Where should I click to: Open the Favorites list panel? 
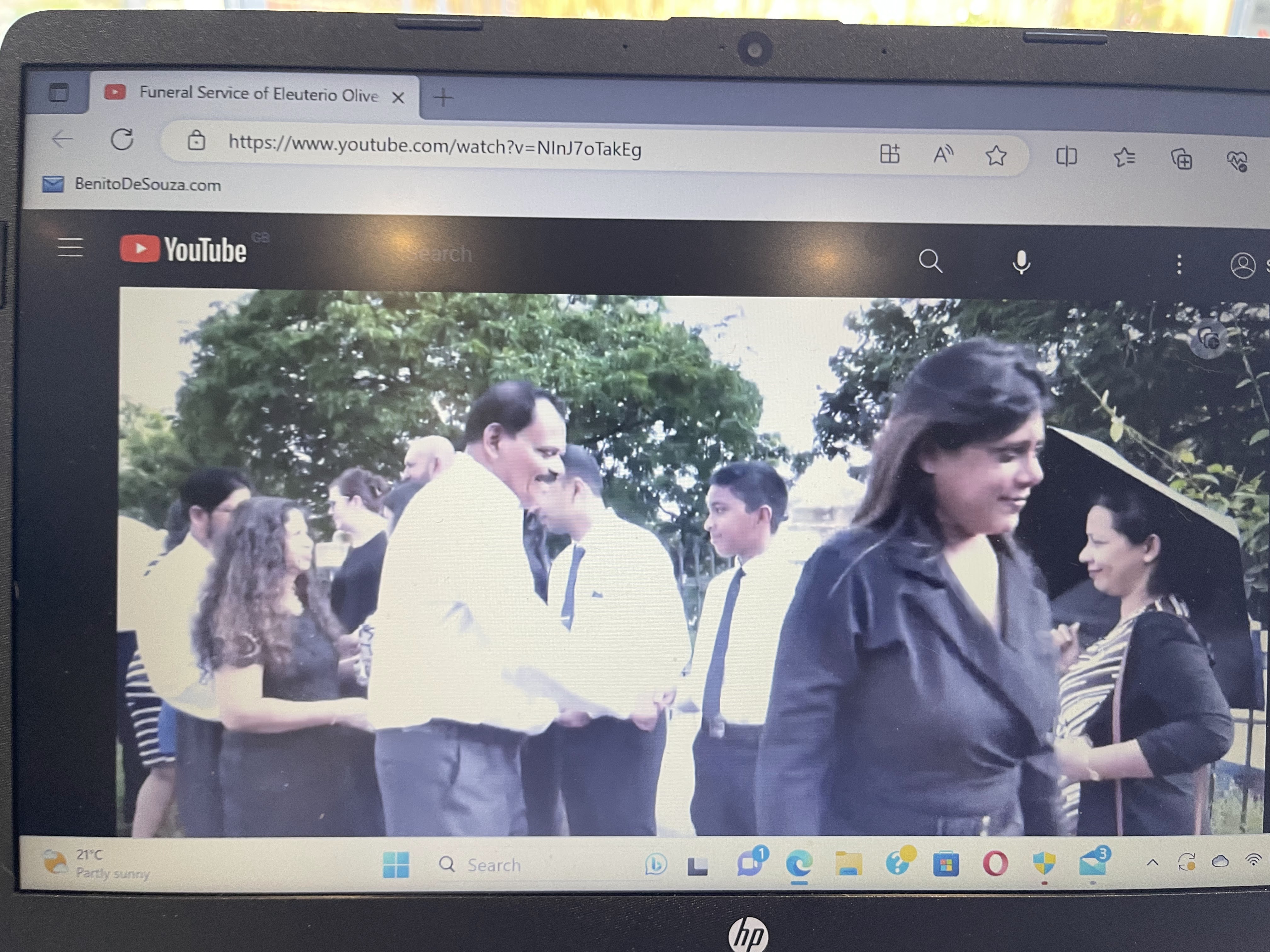[1124, 157]
